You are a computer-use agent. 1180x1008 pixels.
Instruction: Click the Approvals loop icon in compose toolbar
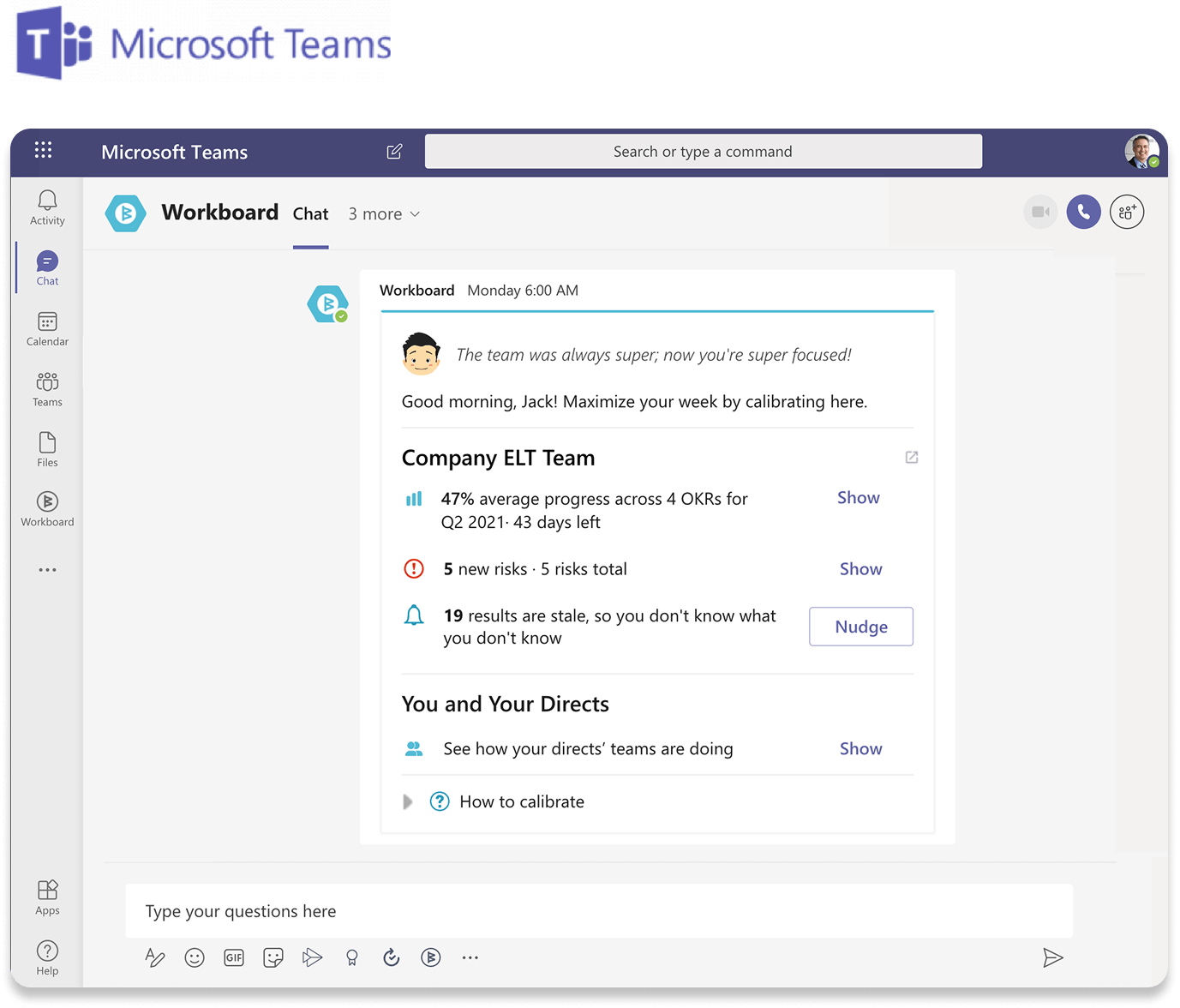click(x=392, y=957)
